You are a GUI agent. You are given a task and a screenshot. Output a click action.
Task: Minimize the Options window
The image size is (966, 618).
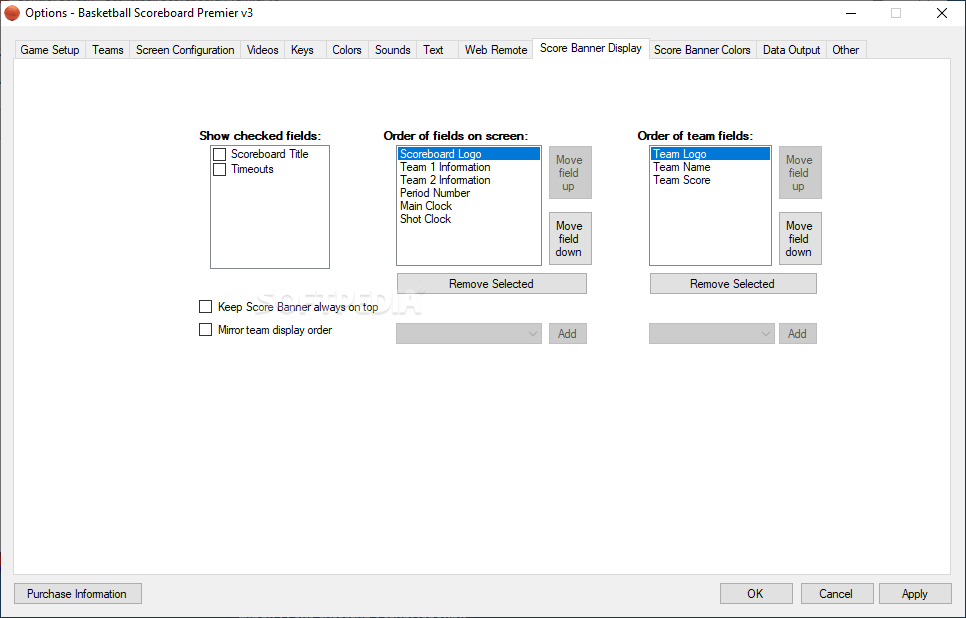click(851, 13)
